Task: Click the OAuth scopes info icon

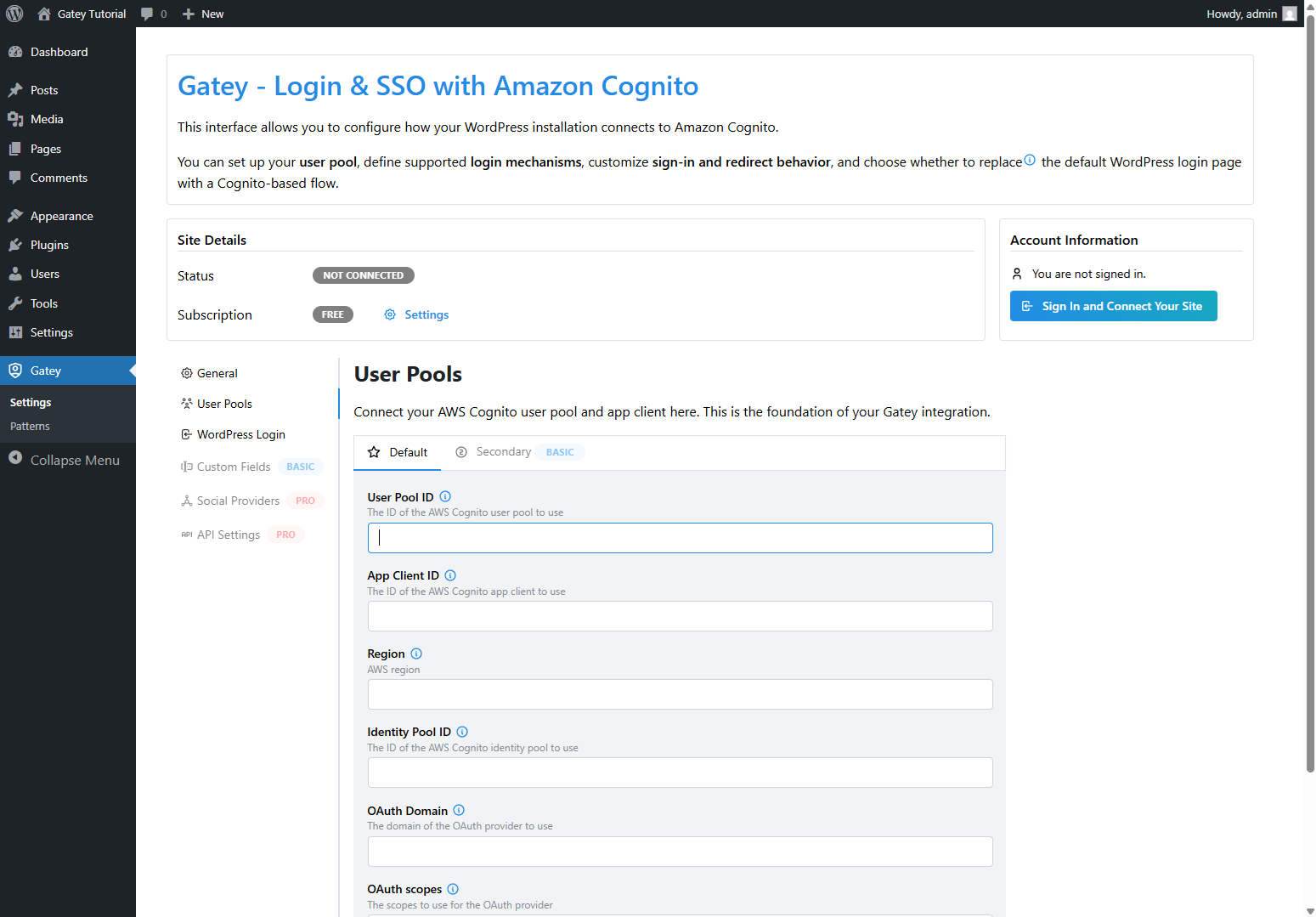Action: click(x=453, y=889)
